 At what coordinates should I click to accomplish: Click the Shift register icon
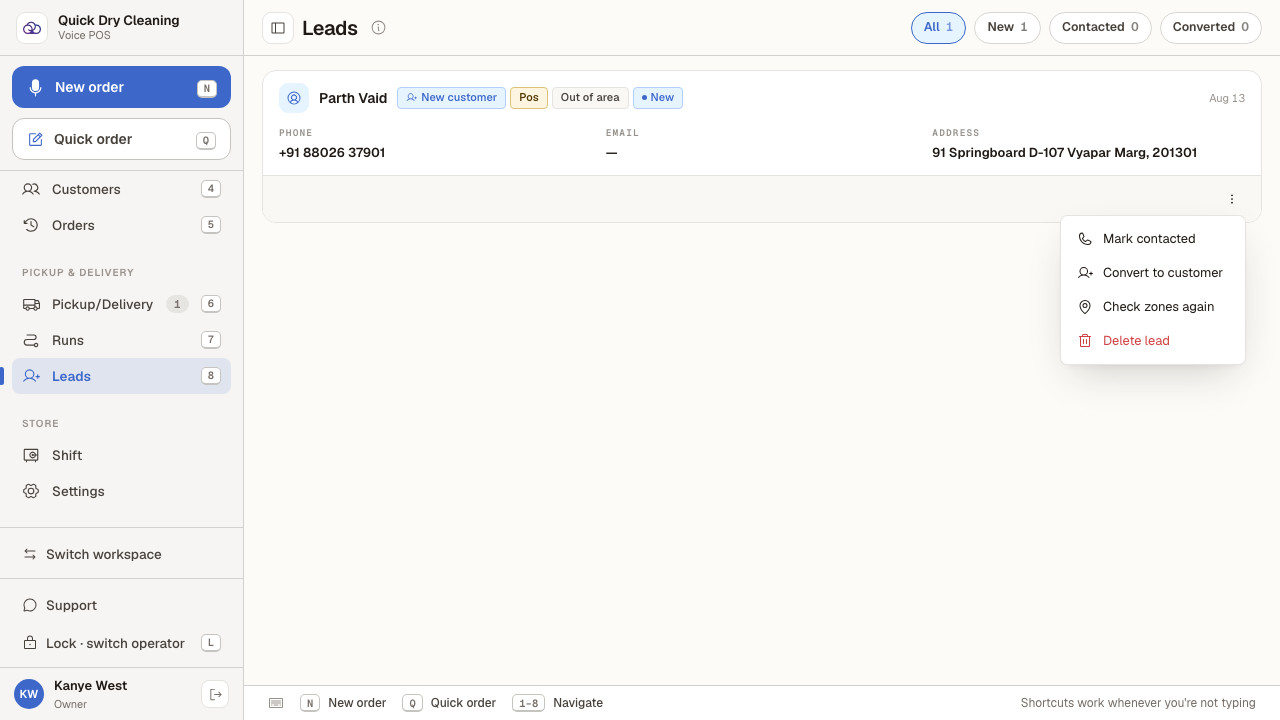[x=31, y=455]
